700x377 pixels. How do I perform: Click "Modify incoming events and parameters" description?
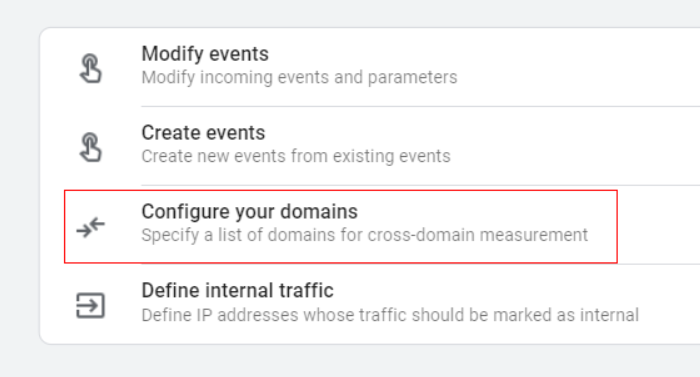click(299, 78)
